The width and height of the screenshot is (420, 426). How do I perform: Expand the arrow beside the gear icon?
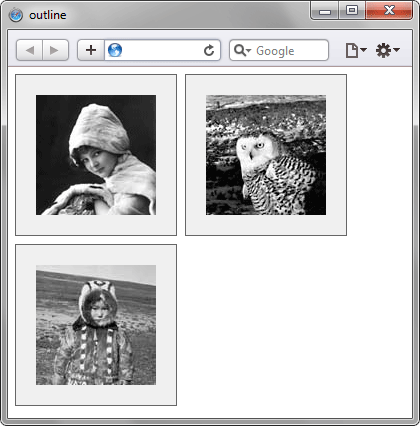[396, 50]
